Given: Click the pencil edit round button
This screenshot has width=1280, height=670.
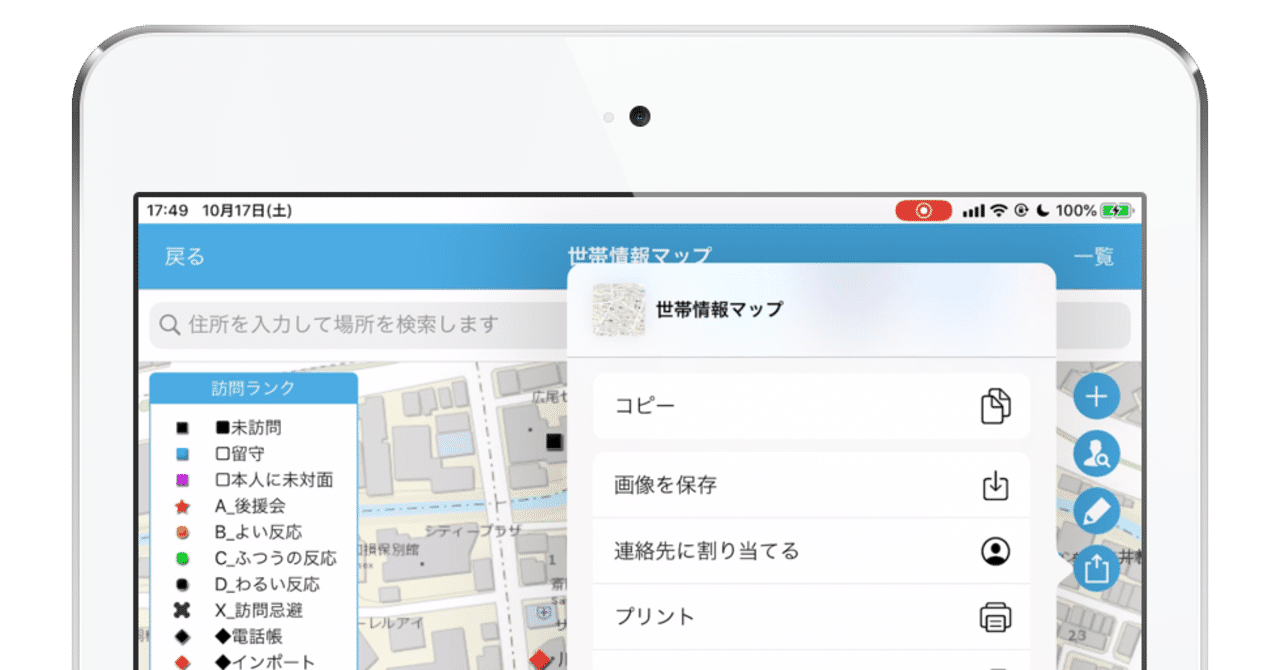Looking at the screenshot, I should click(x=1096, y=512).
